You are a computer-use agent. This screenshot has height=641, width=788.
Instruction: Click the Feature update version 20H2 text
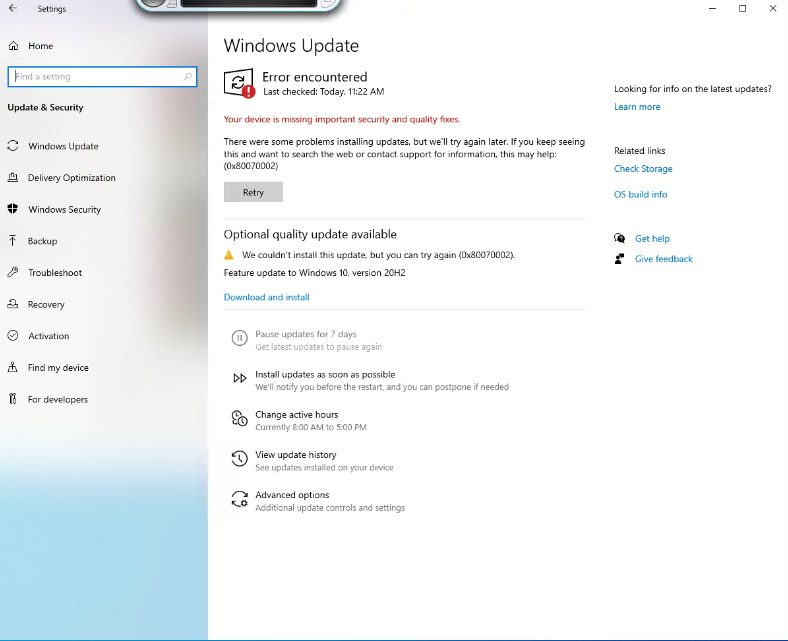(x=314, y=273)
